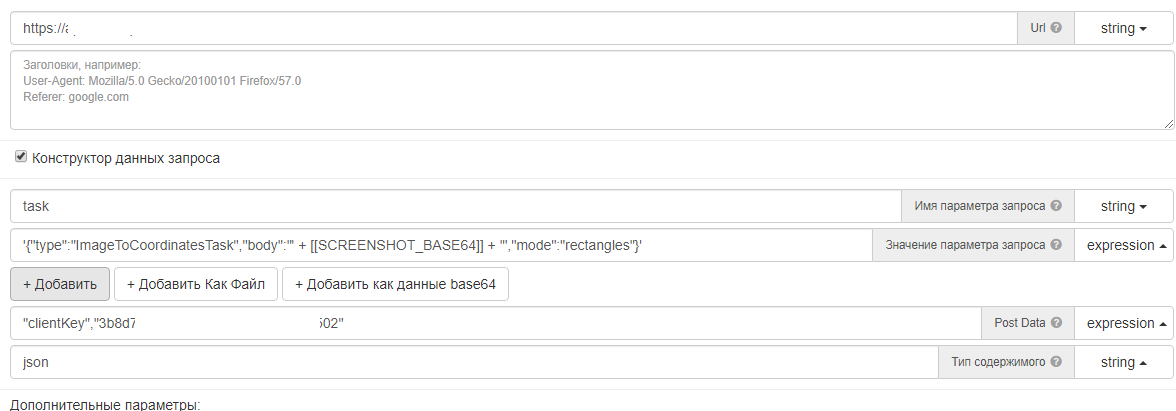1176x411 pixels.
Task: Open the content type string dropdown
Action: point(1124,362)
